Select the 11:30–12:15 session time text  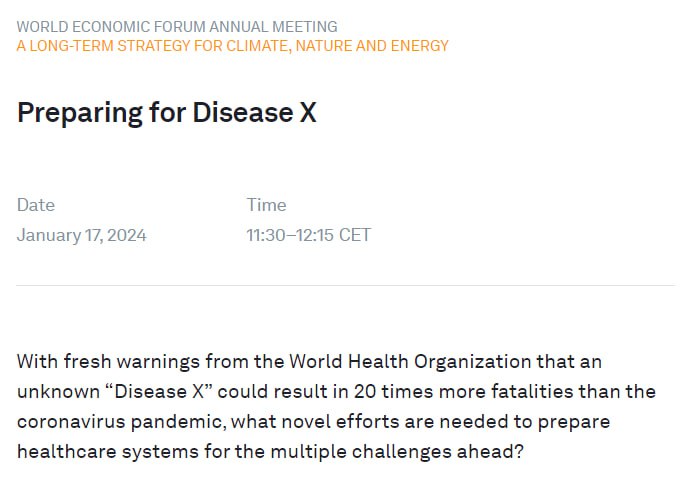tap(290, 235)
